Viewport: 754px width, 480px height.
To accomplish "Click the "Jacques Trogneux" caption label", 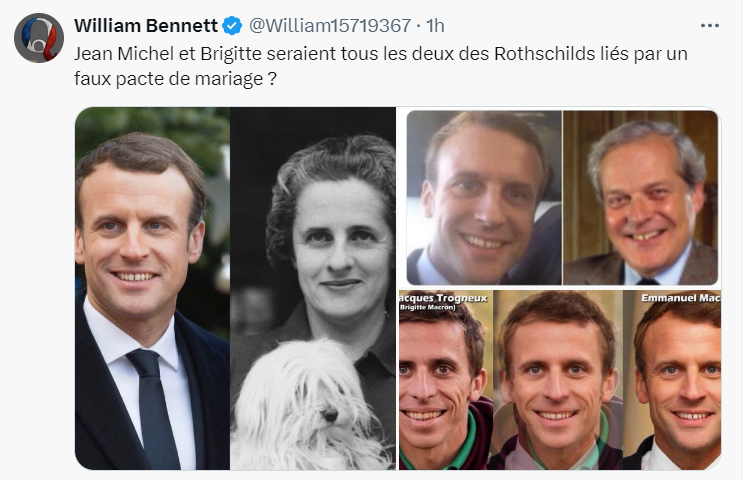I will [443, 298].
